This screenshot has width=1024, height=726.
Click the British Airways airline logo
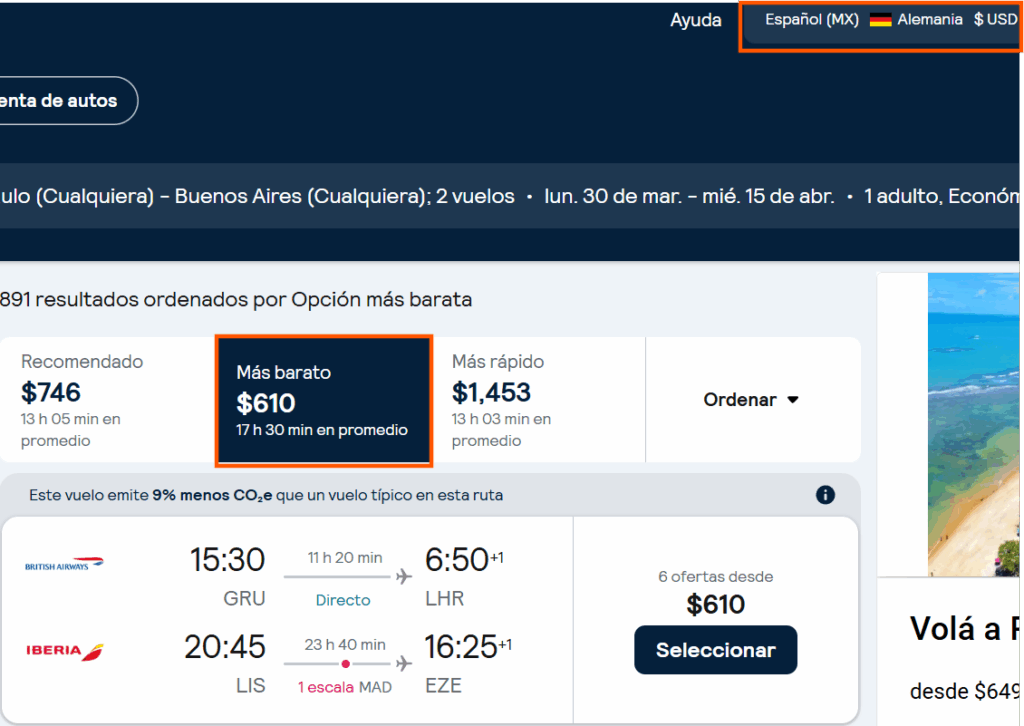click(x=64, y=565)
